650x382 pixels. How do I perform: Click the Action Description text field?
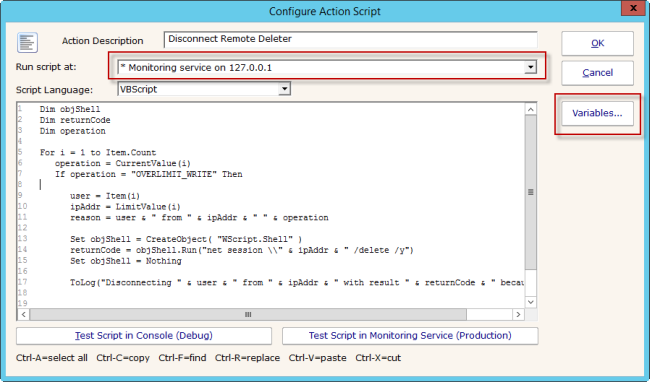click(x=351, y=39)
